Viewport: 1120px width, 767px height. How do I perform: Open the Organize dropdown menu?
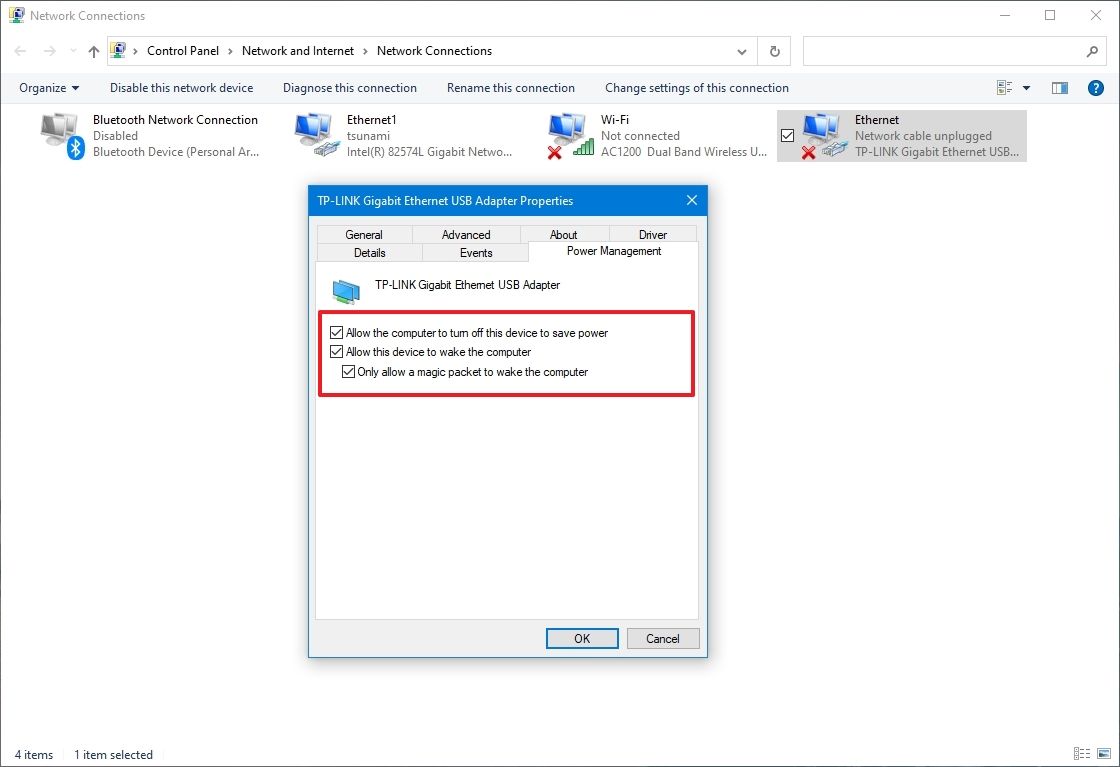(x=47, y=88)
